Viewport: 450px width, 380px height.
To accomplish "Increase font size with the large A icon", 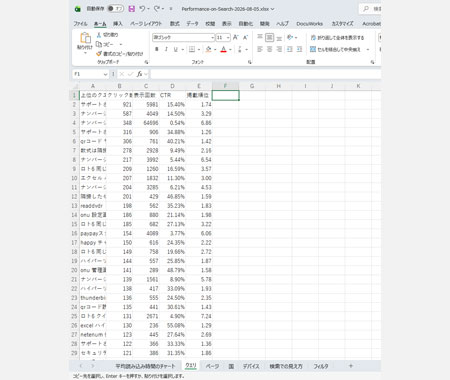I will coord(236,37).
